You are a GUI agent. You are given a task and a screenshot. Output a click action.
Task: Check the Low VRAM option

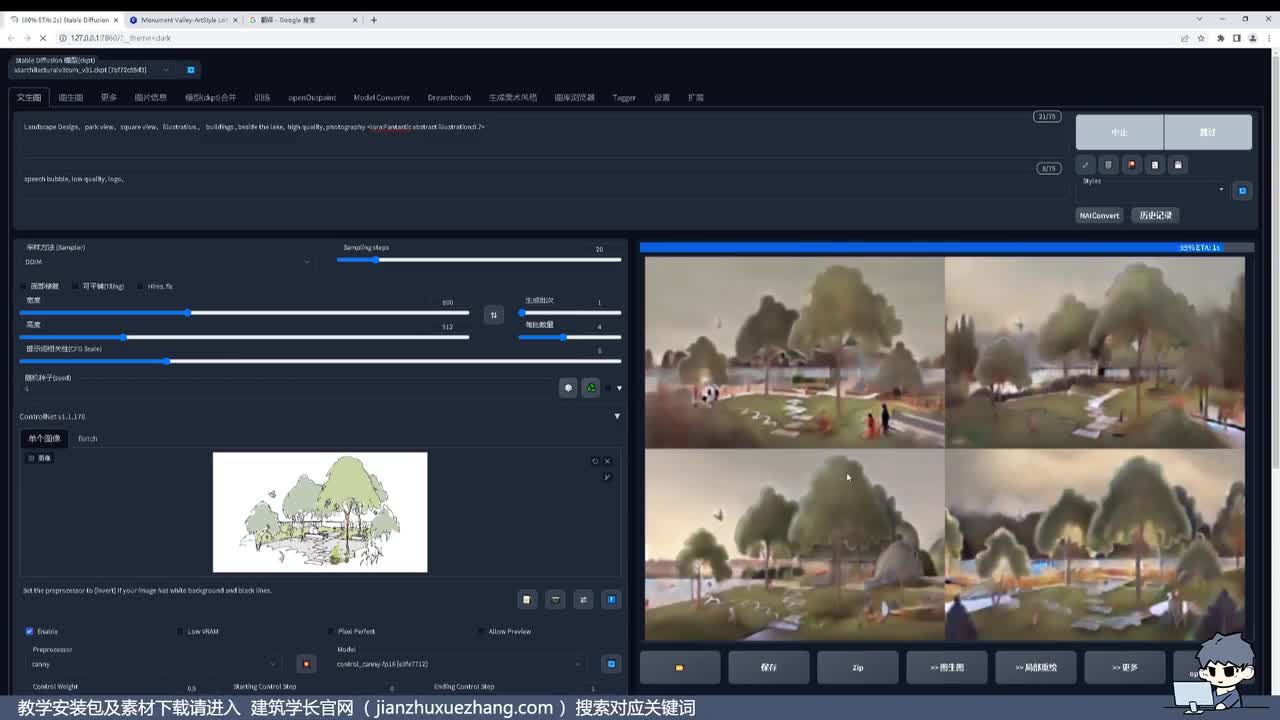(x=180, y=631)
